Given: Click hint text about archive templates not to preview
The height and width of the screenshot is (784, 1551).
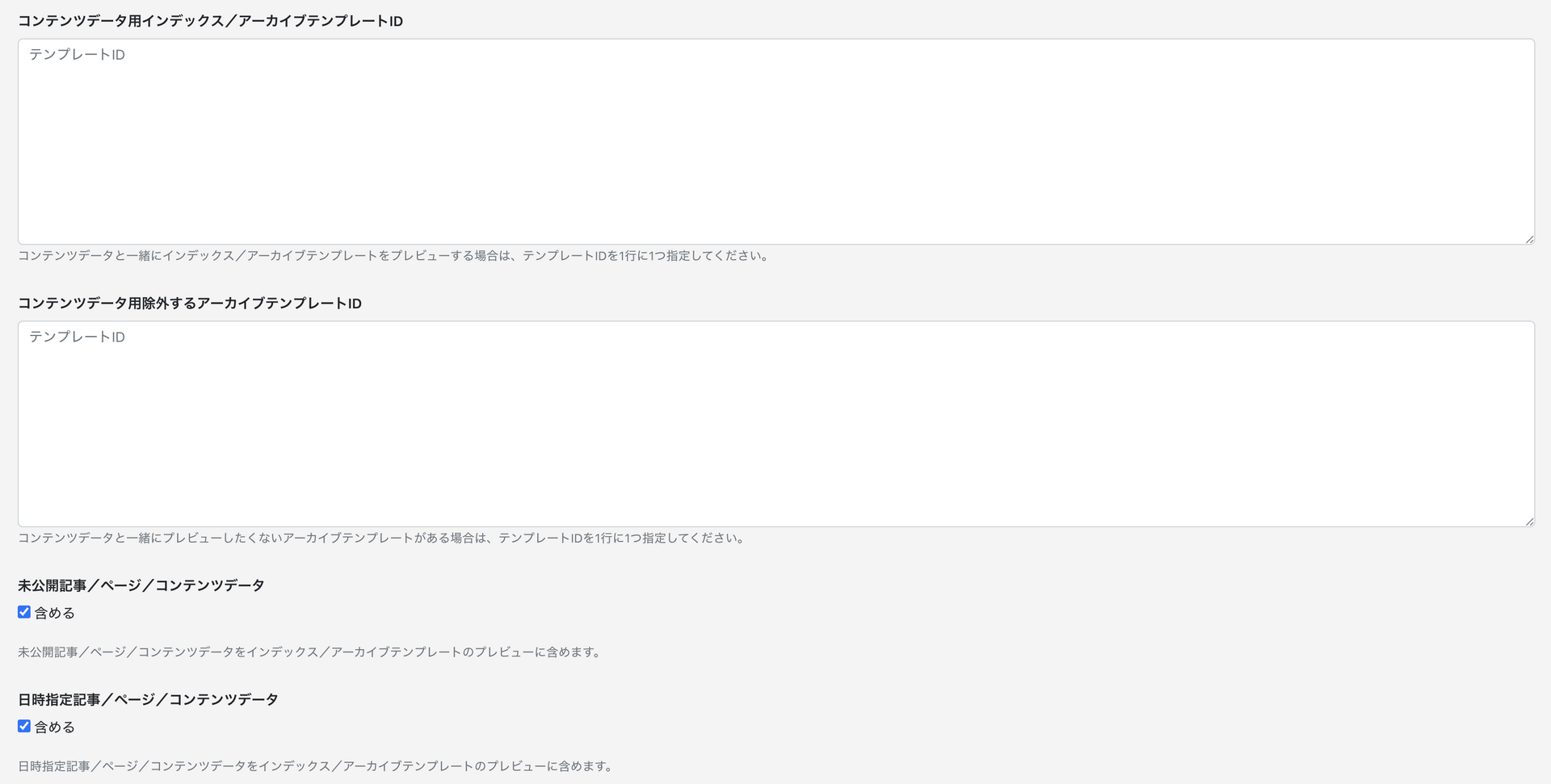Looking at the screenshot, I should [x=382, y=538].
